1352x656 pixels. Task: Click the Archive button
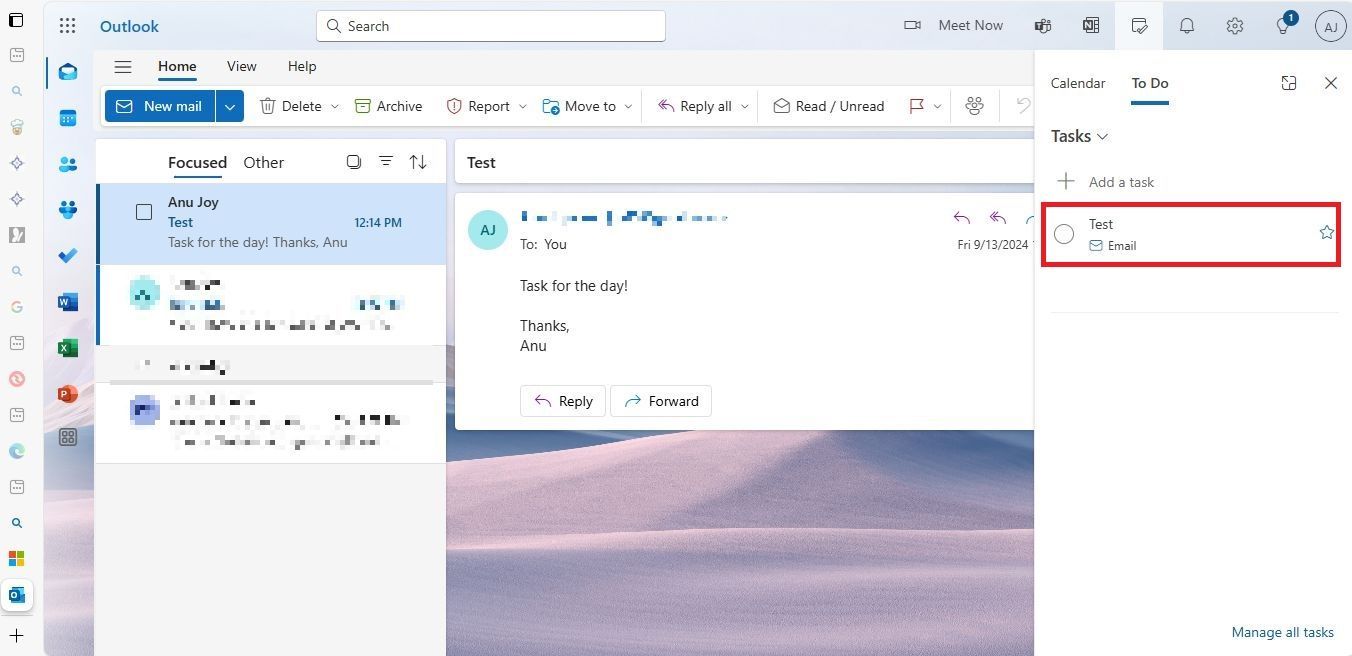pyautogui.click(x=388, y=106)
